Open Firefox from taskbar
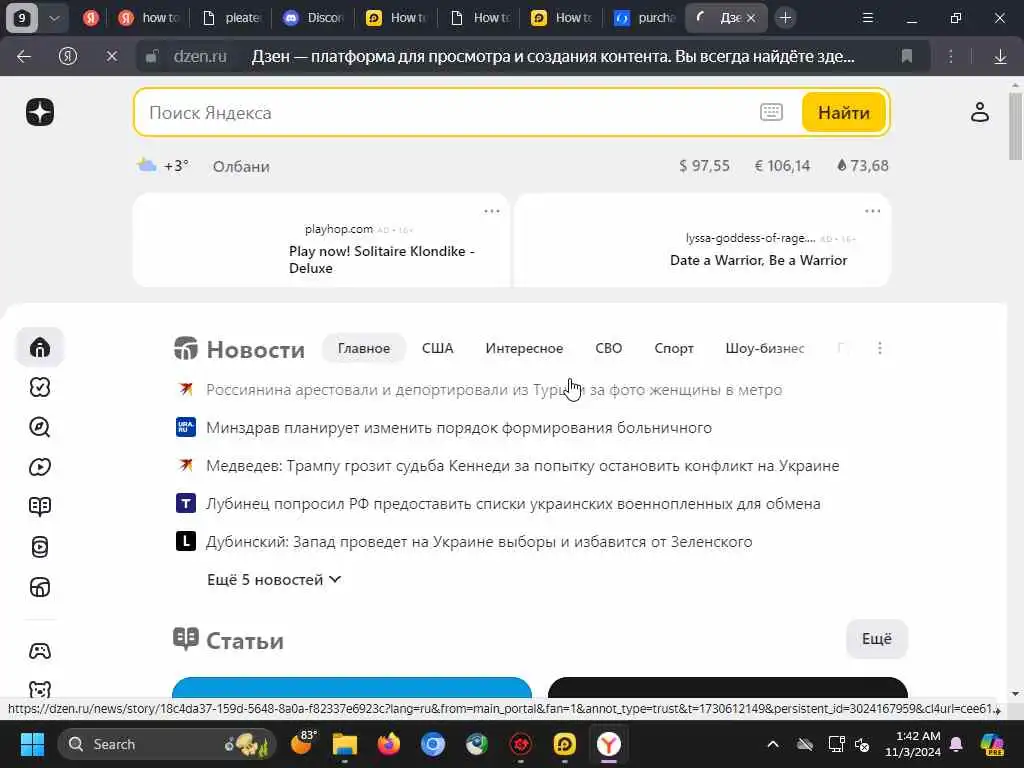The image size is (1024, 768). (389, 744)
